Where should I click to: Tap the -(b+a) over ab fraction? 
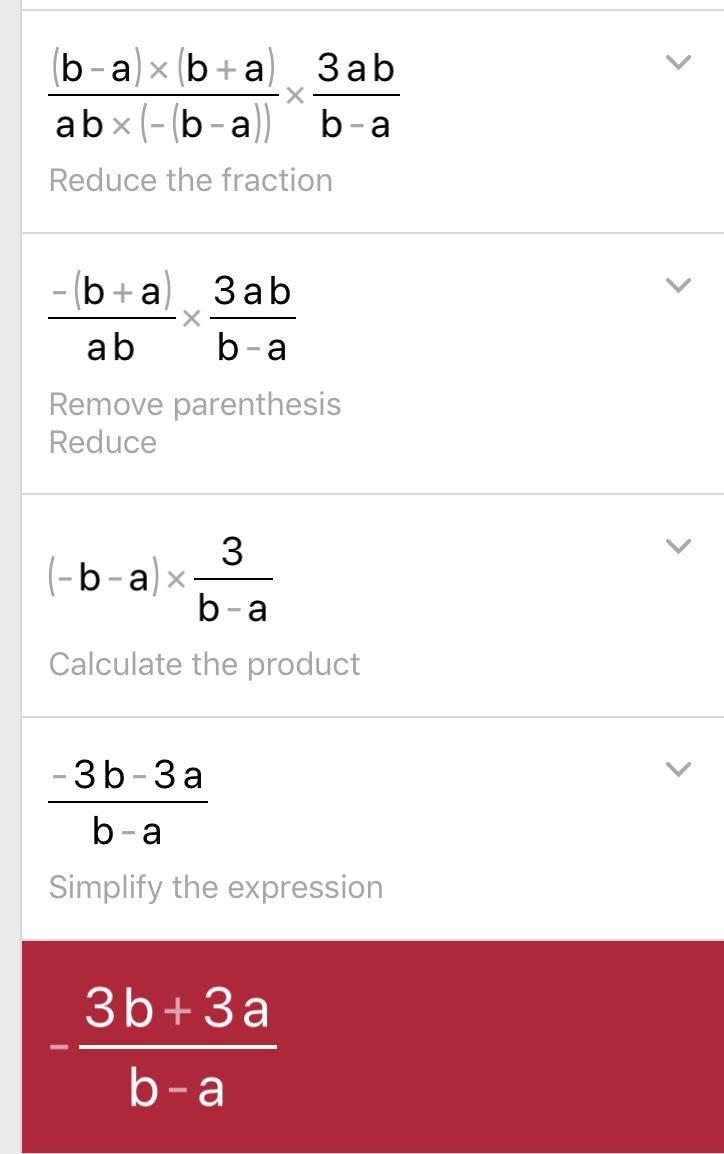[112, 319]
